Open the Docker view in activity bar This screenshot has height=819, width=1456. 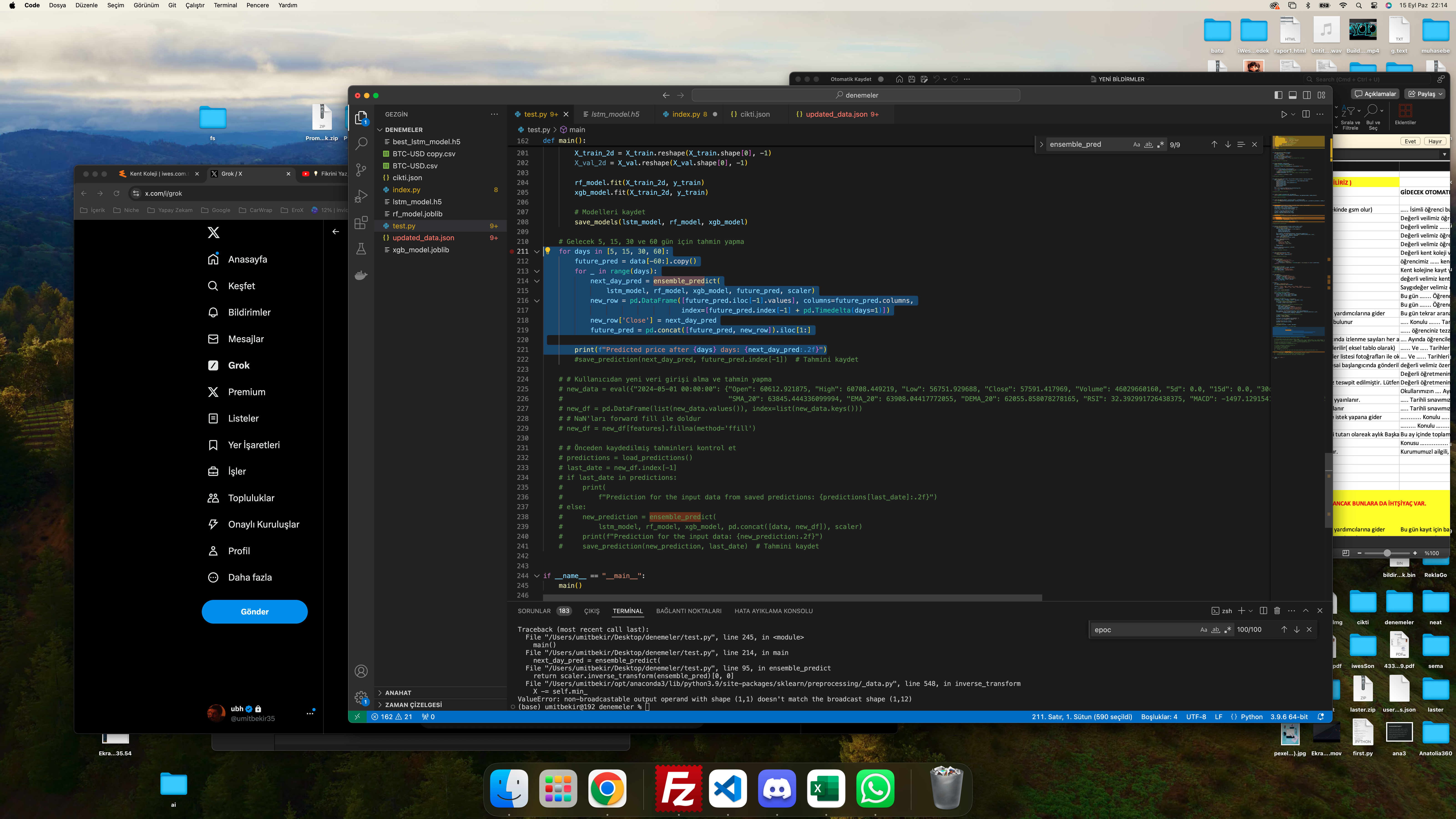point(361,275)
